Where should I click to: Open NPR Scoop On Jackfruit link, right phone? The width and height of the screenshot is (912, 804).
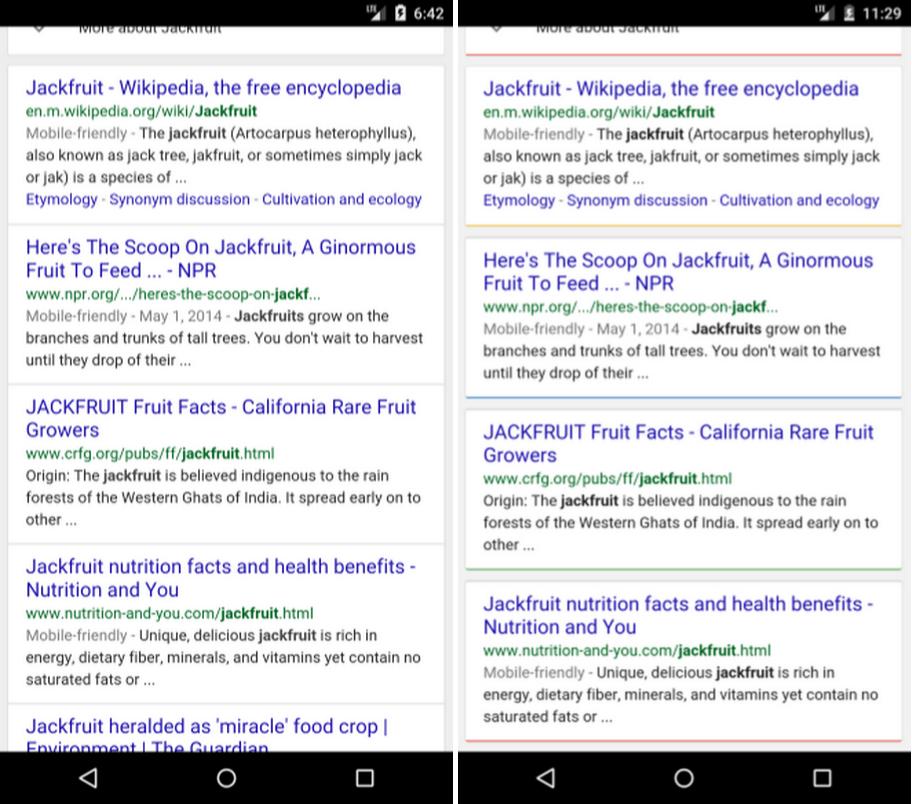point(678,272)
